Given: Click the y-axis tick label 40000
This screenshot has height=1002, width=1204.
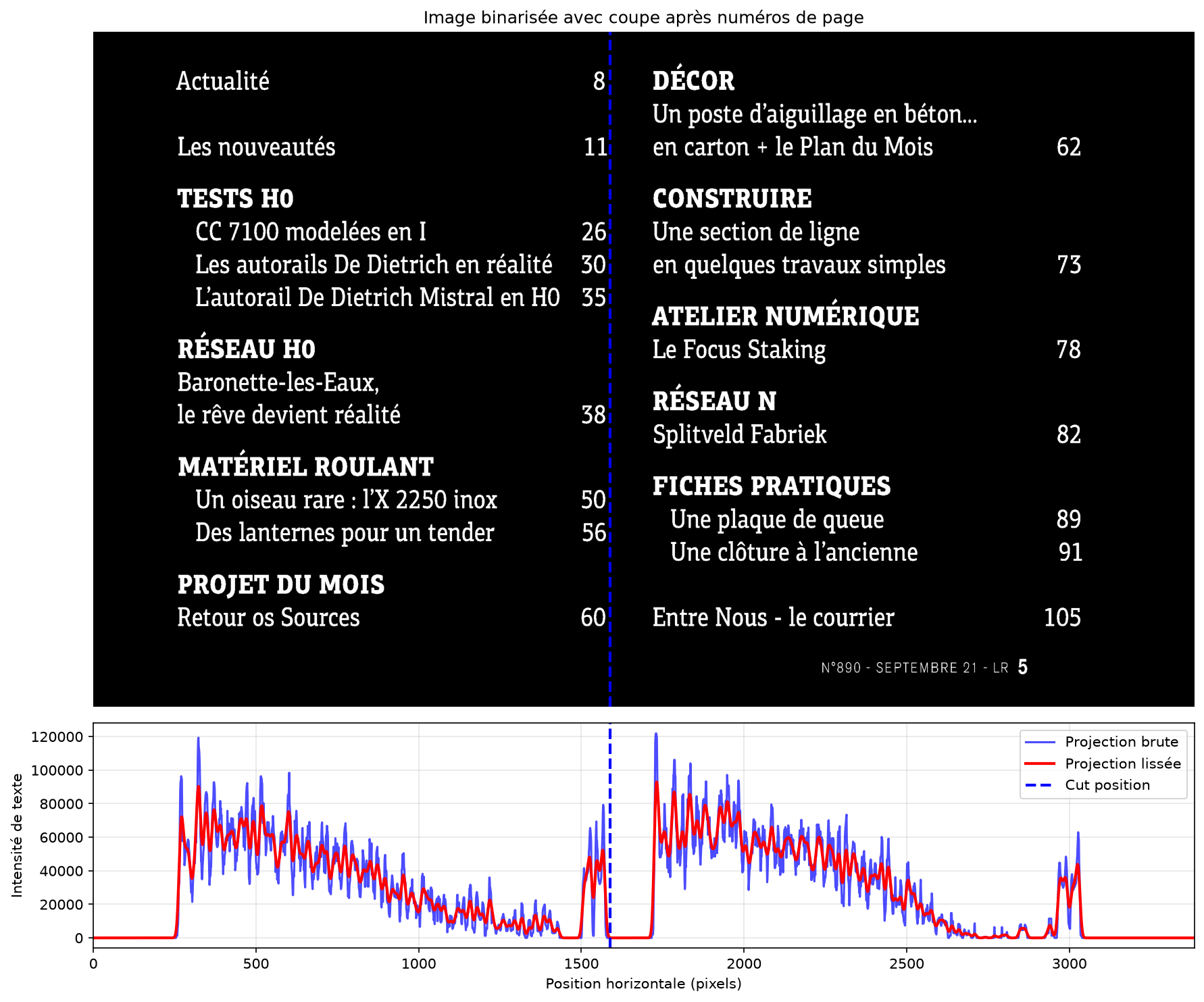Looking at the screenshot, I should (x=61, y=871).
